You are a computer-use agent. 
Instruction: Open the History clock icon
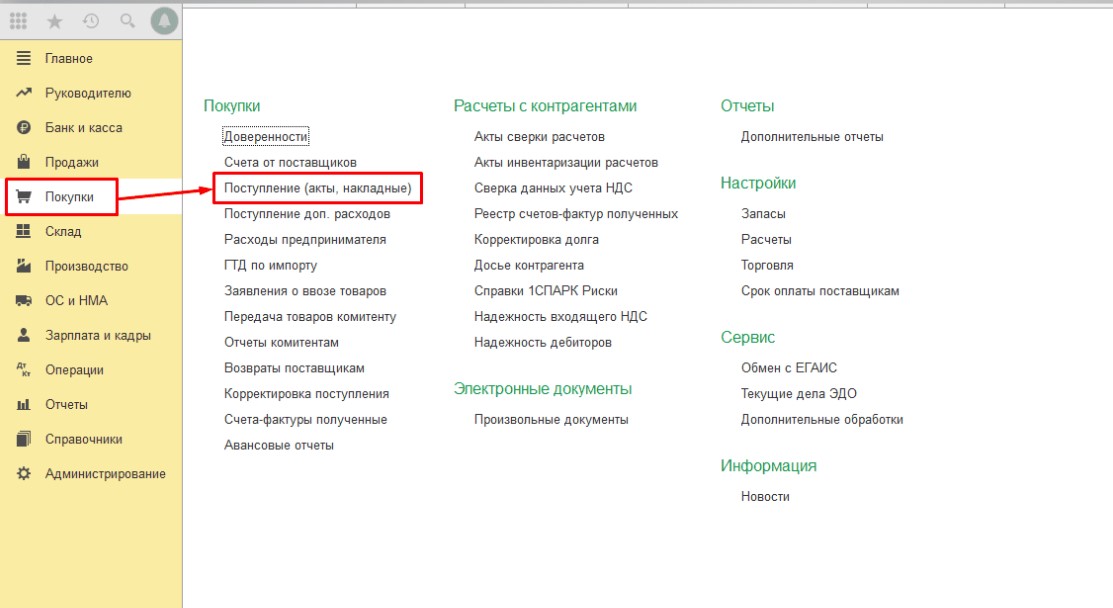click(91, 20)
